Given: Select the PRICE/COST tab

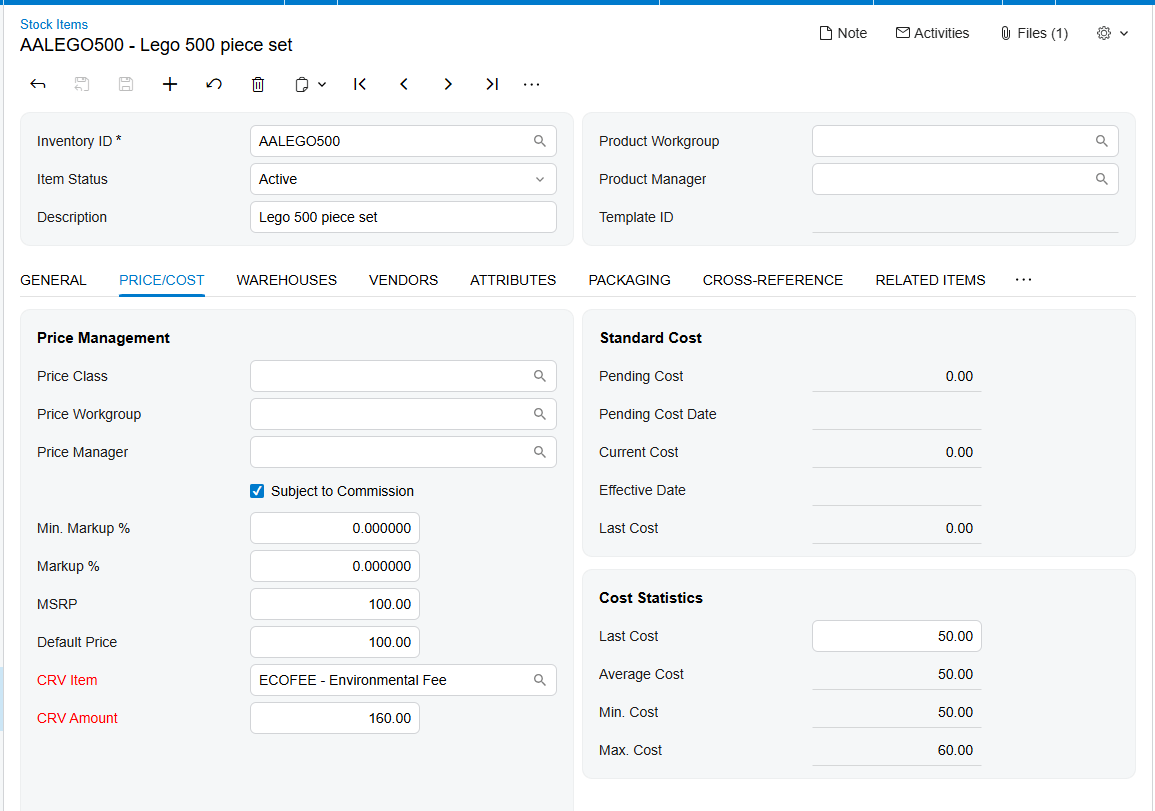Looking at the screenshot, I should pos(161,280).
